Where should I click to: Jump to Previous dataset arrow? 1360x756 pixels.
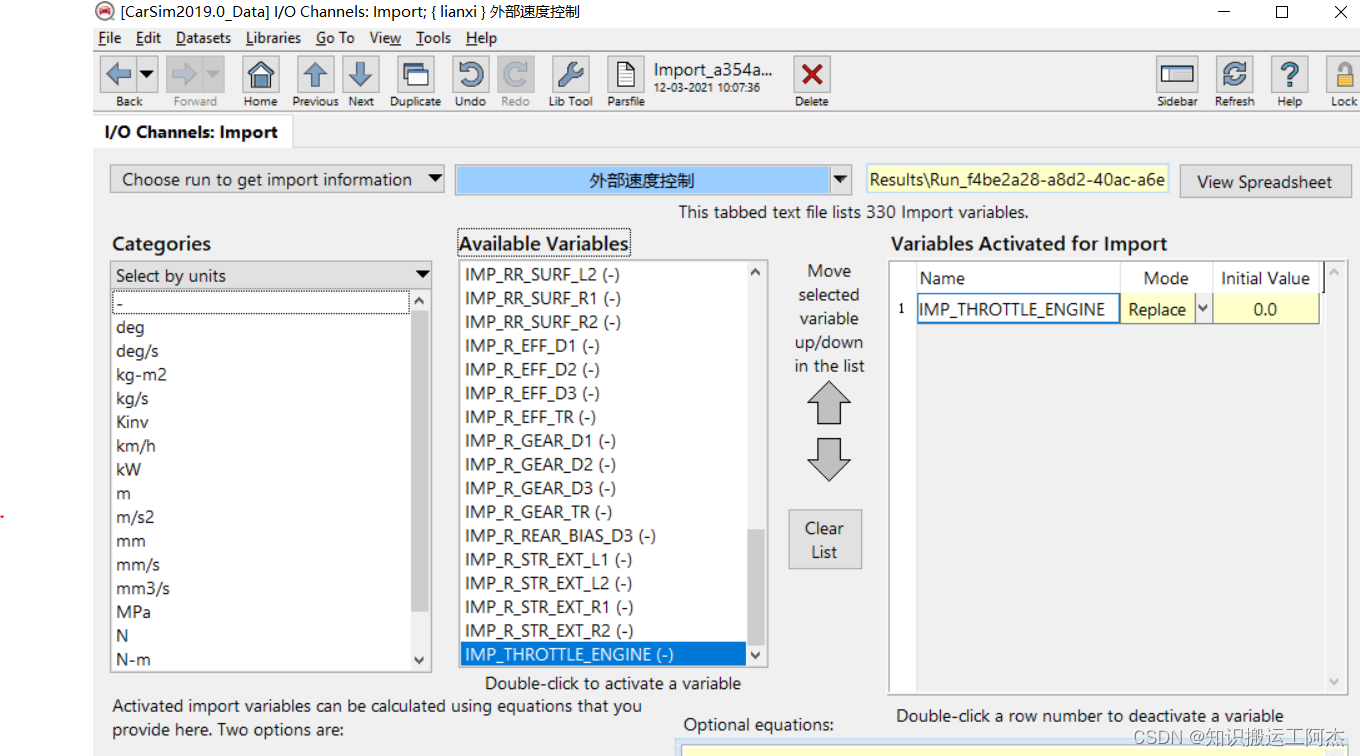[x=315, y=74]
